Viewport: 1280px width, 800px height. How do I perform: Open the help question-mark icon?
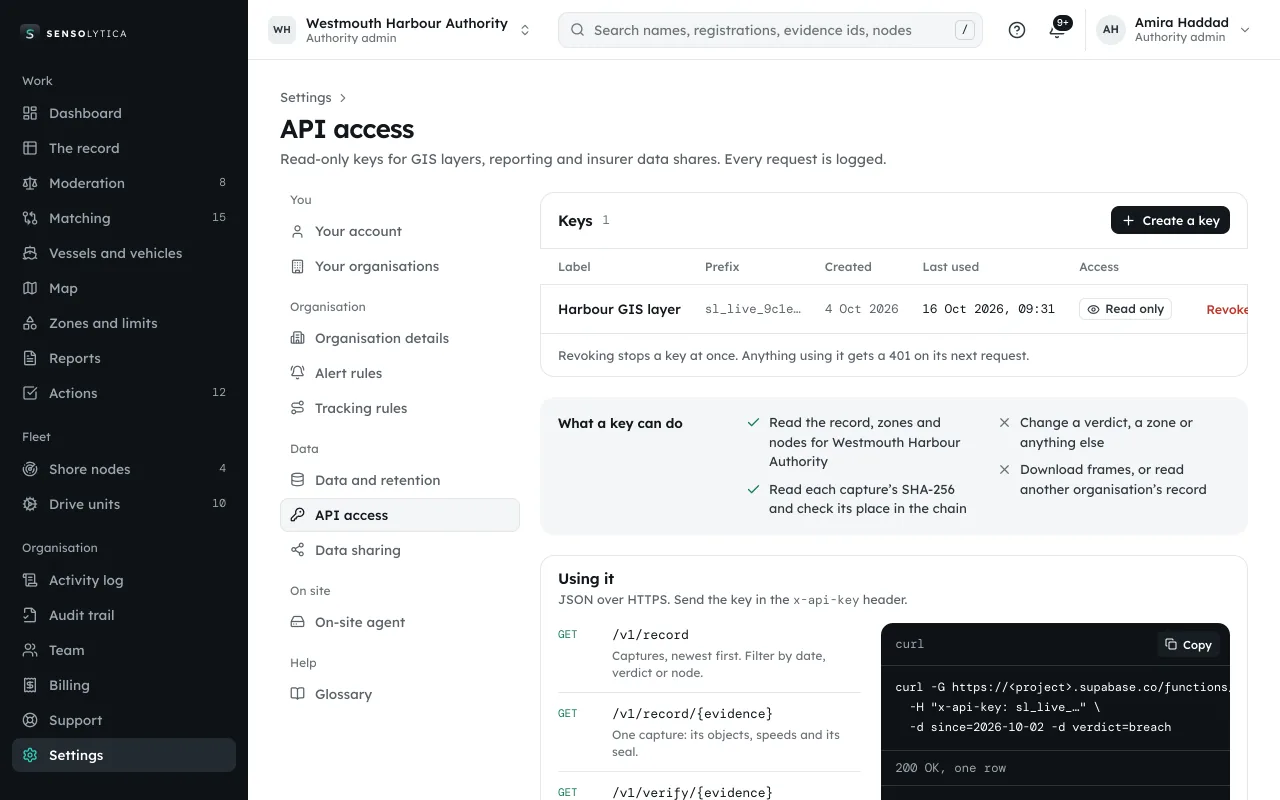pyautogui.click(x=1017, y=30)
